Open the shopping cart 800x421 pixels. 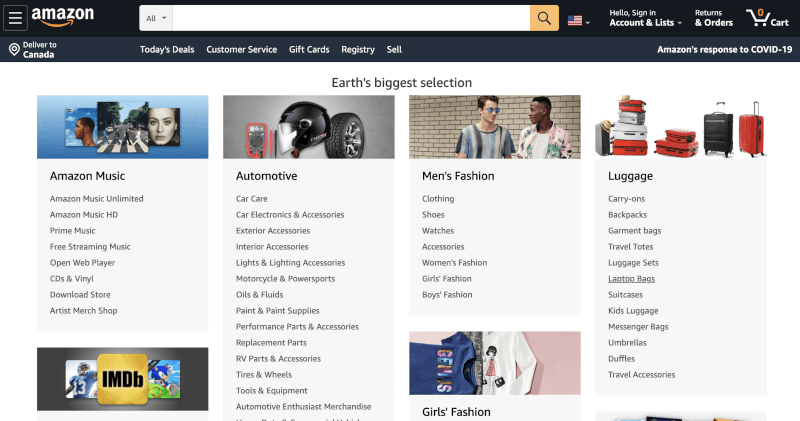(767, 18)
